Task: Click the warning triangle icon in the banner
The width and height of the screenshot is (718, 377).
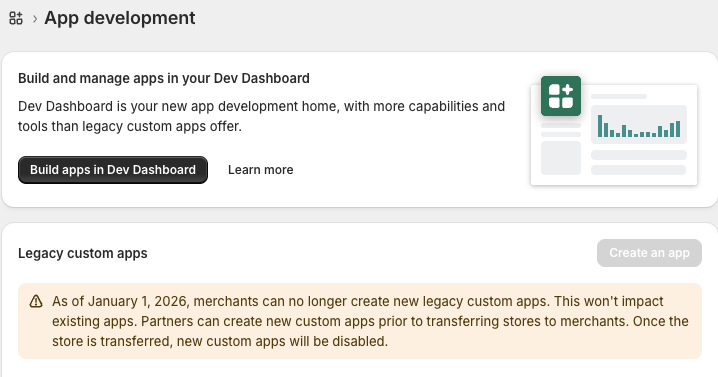Action: (x=36, y=301)
